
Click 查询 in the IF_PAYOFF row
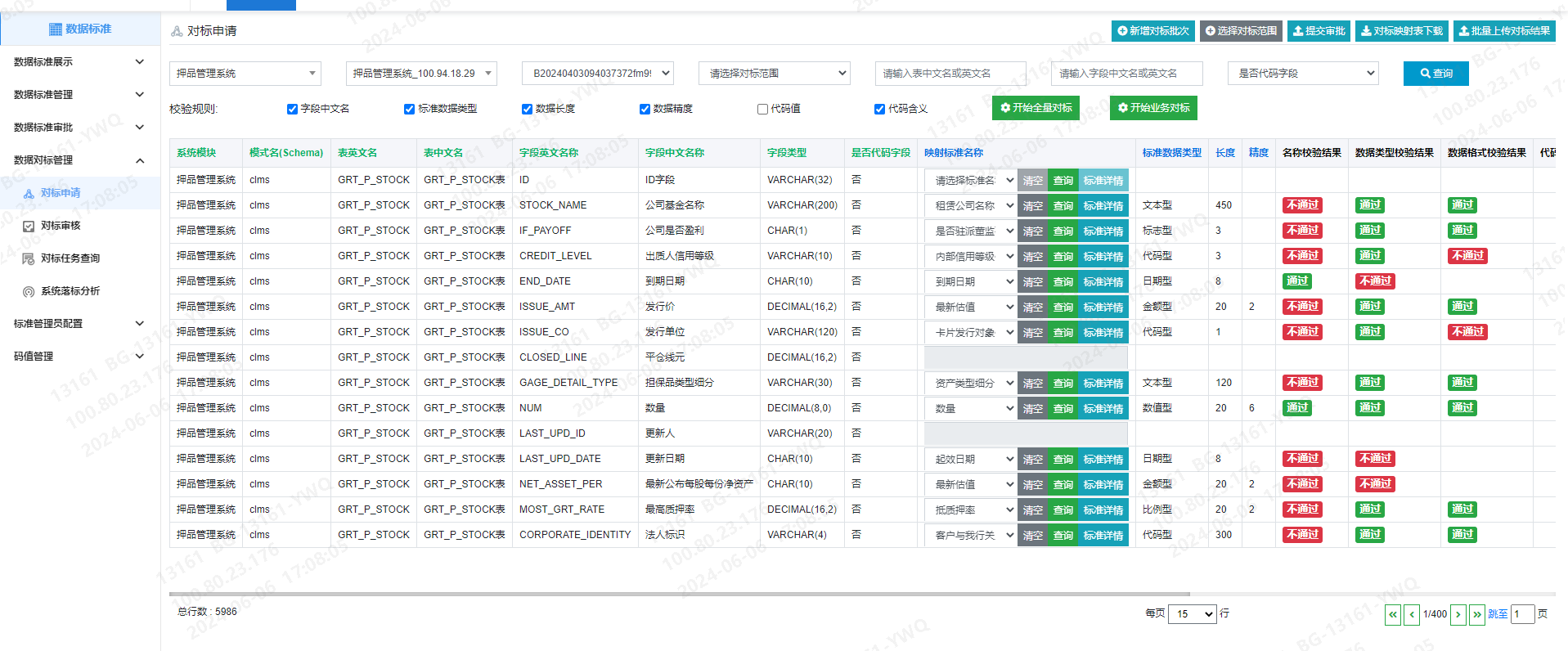[1063, 231]
